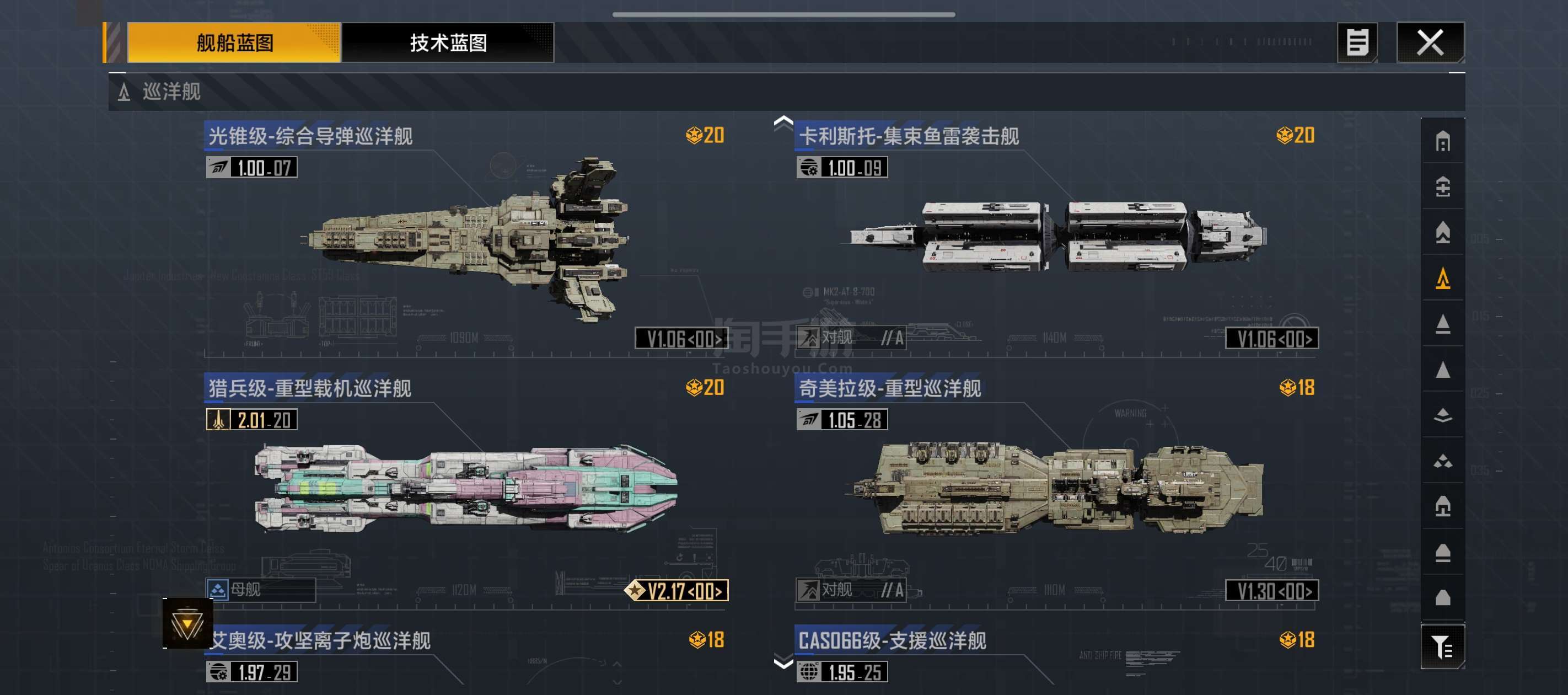Select the 猎兵级 pink carrier cruiser image
This screenshot has height=695, width=1568.
click(466, 489)
